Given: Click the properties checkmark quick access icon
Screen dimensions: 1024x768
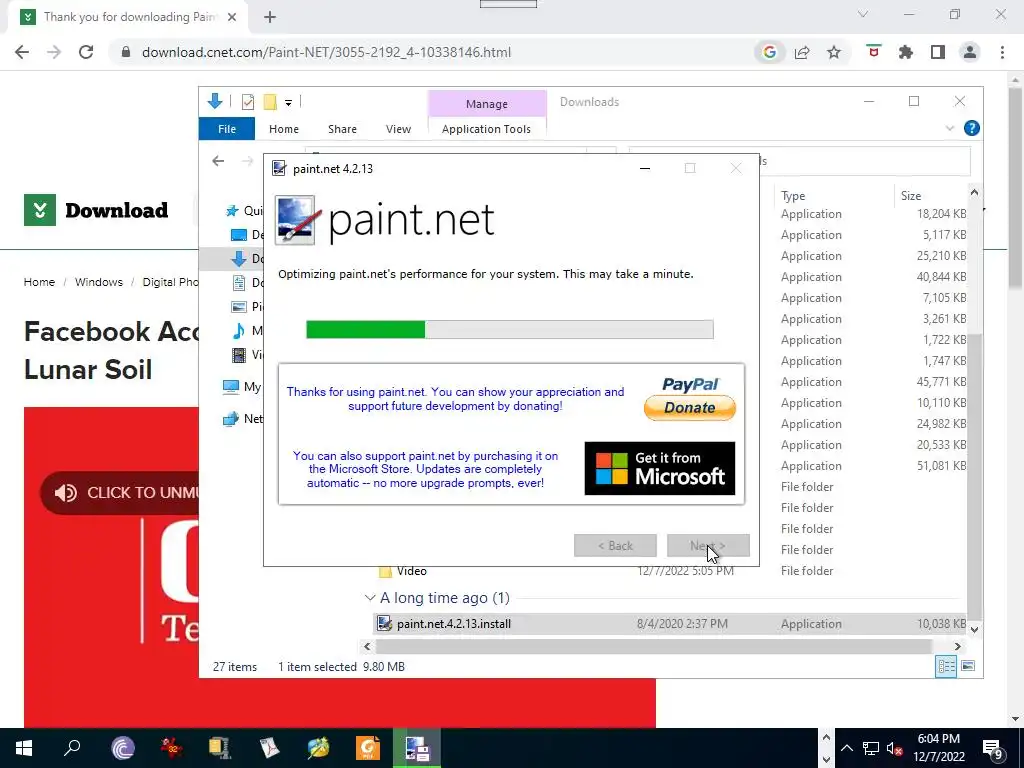Looking at the screenshot, I should [x=248, y=102].
